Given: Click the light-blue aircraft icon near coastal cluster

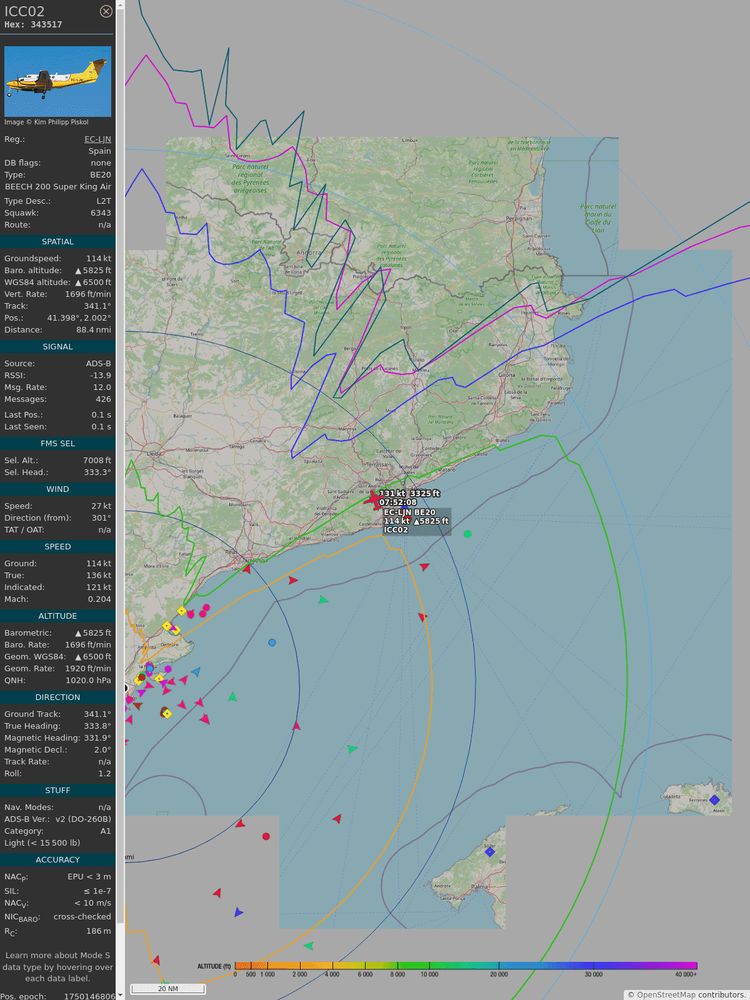Looking at the screenshot, I should pos(196,672).
